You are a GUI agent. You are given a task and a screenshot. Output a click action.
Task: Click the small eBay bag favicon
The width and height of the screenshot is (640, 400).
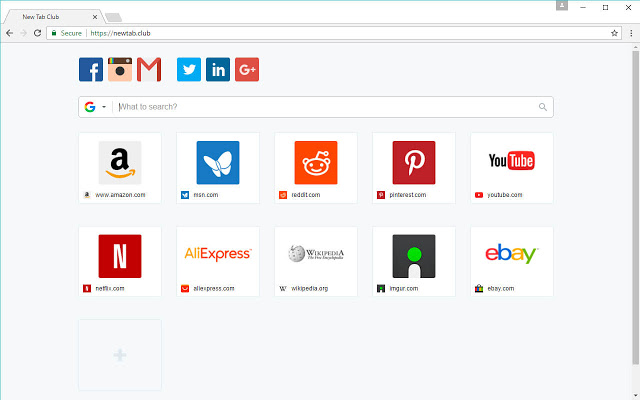click(x=479, y=289)
